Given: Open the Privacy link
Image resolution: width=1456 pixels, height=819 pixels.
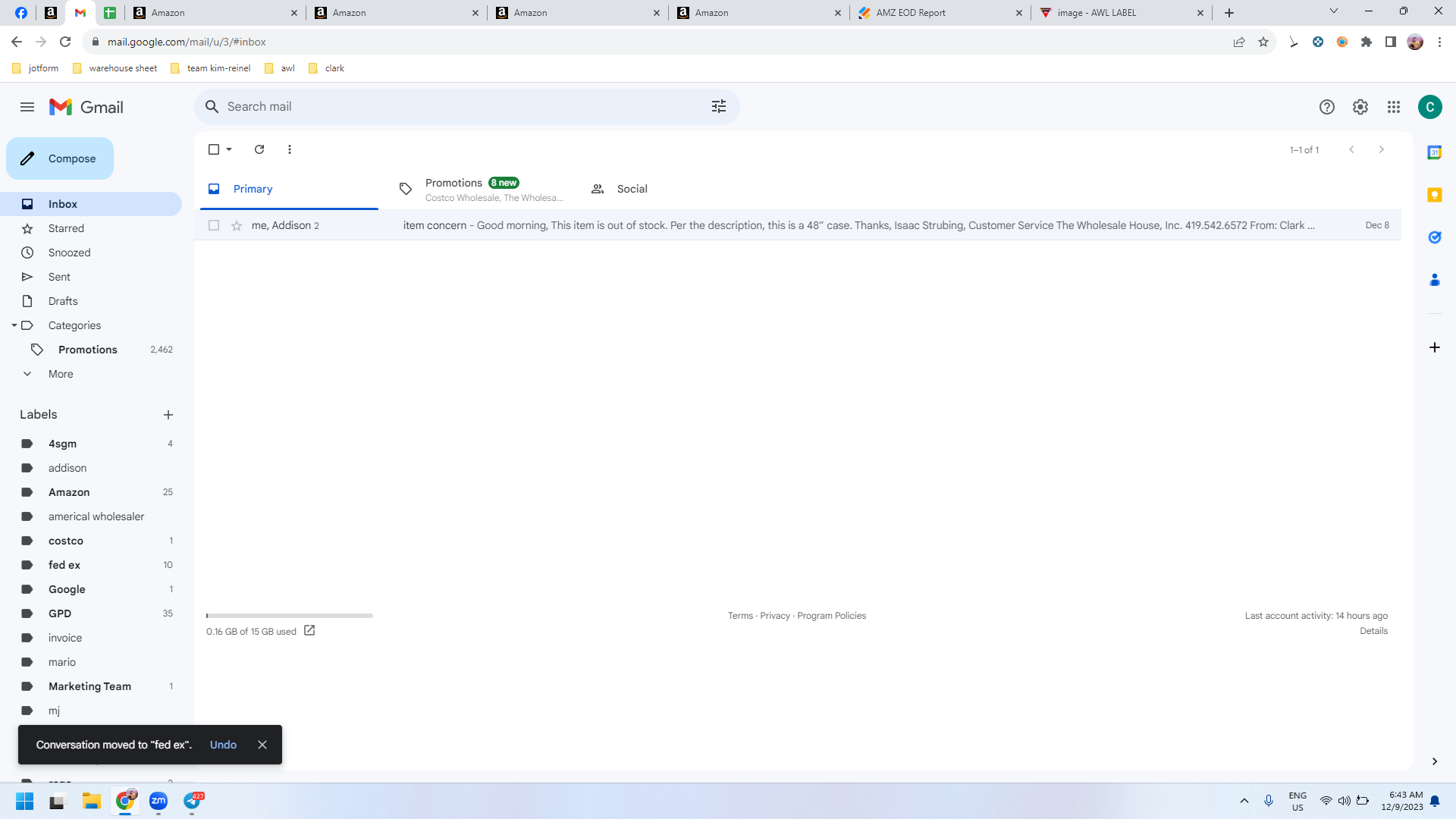Looking at the screenshot, I should [775, 616].
